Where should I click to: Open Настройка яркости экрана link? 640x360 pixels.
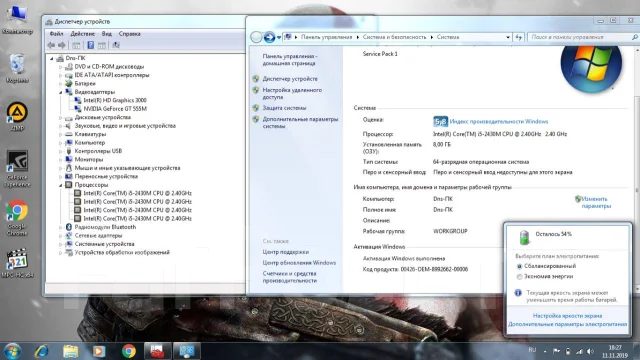567,316
